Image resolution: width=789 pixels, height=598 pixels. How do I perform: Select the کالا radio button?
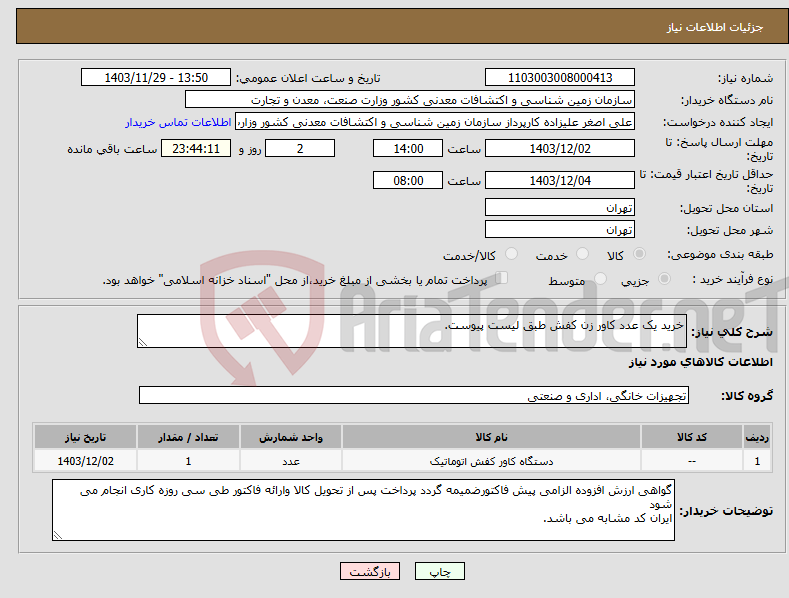coord(640,254)
